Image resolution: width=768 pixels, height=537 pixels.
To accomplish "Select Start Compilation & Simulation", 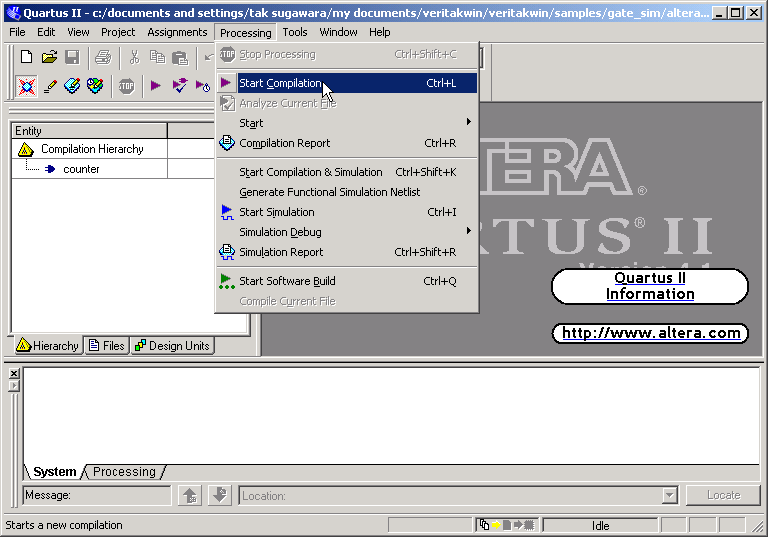I will tap(347, 172).
